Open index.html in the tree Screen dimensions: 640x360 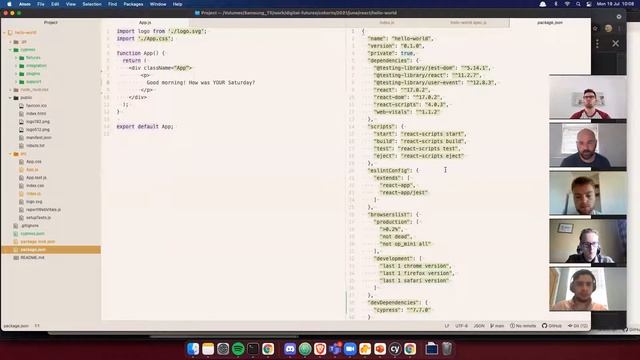tap(36, 114)
